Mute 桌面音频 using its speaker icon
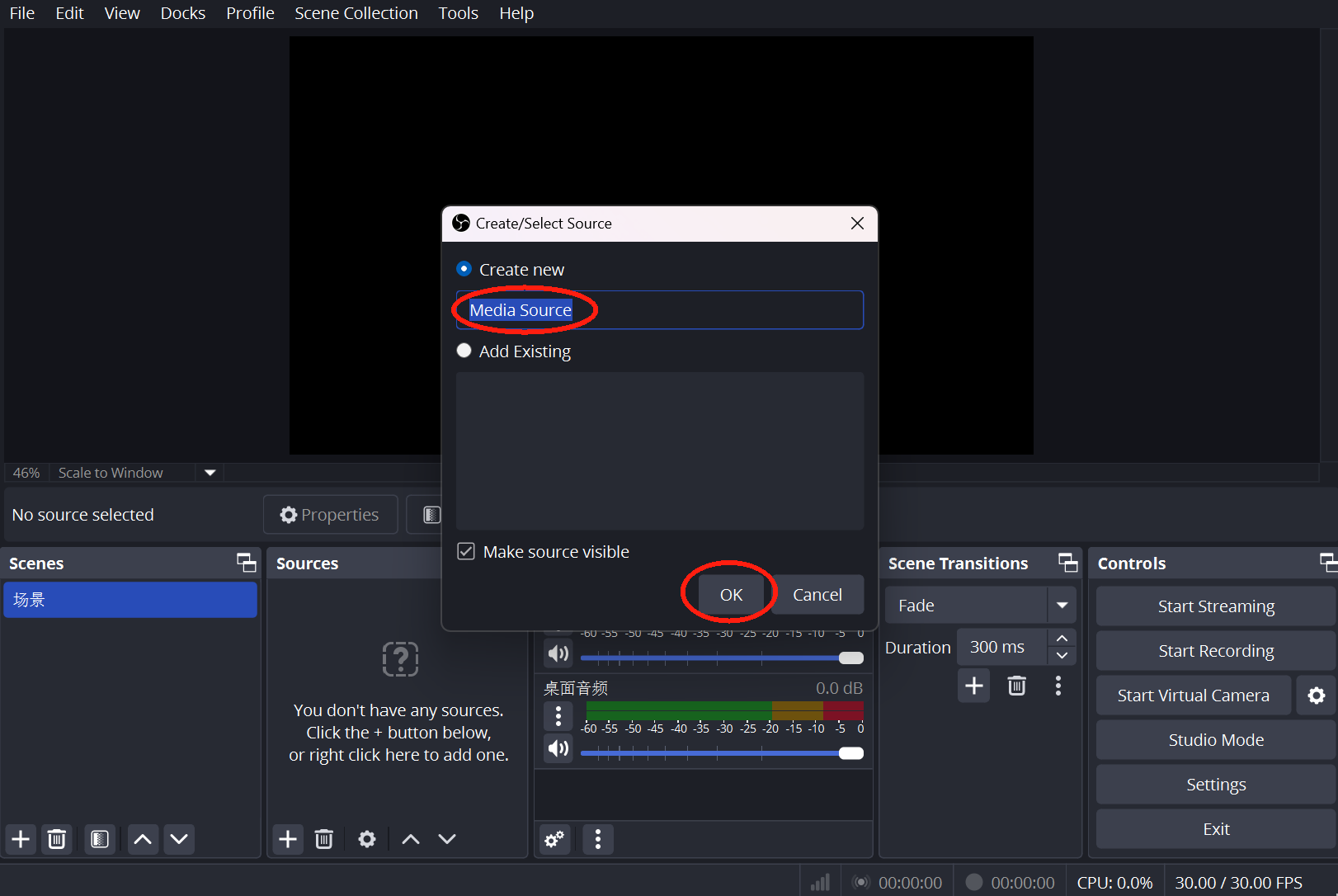This screenshot has width=1338, height=896. click(558, 748)
